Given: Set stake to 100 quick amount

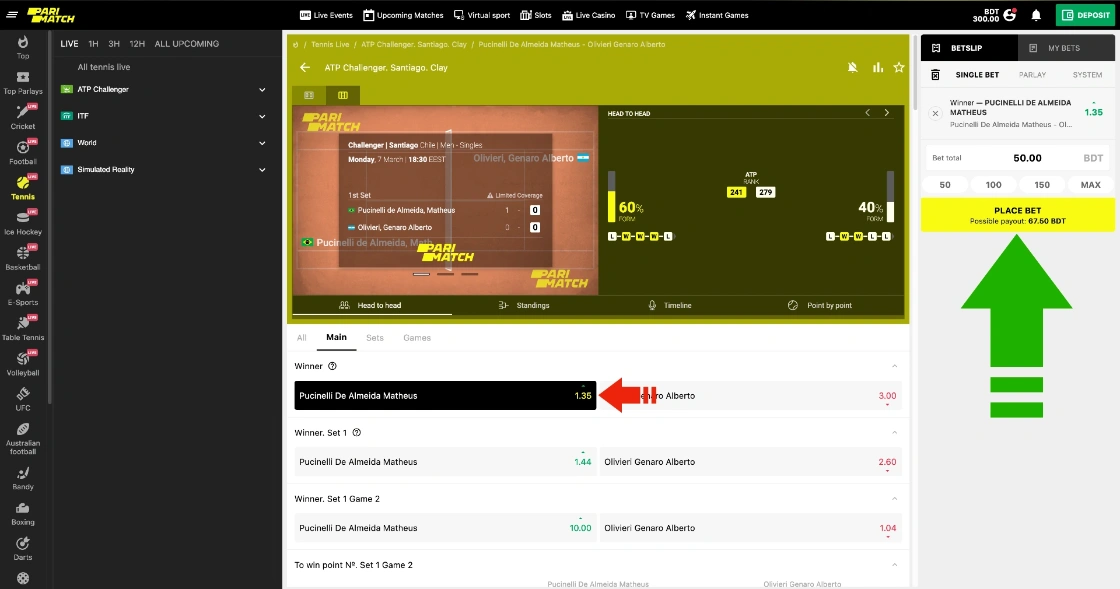Looking at the screenshot, I should pyautogui.click(x=993, y=185).
